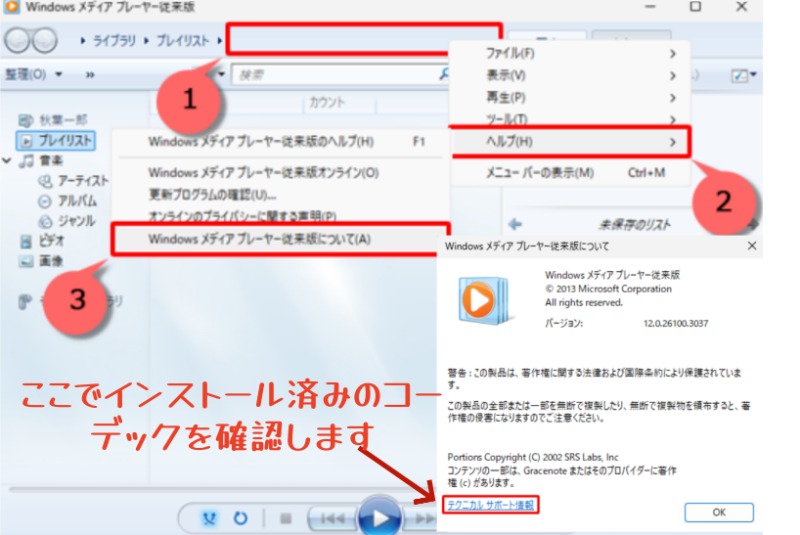This screenshot has height=535, width=800.
Task: Open the ツール(T) submenu
Action: point(570,119)
